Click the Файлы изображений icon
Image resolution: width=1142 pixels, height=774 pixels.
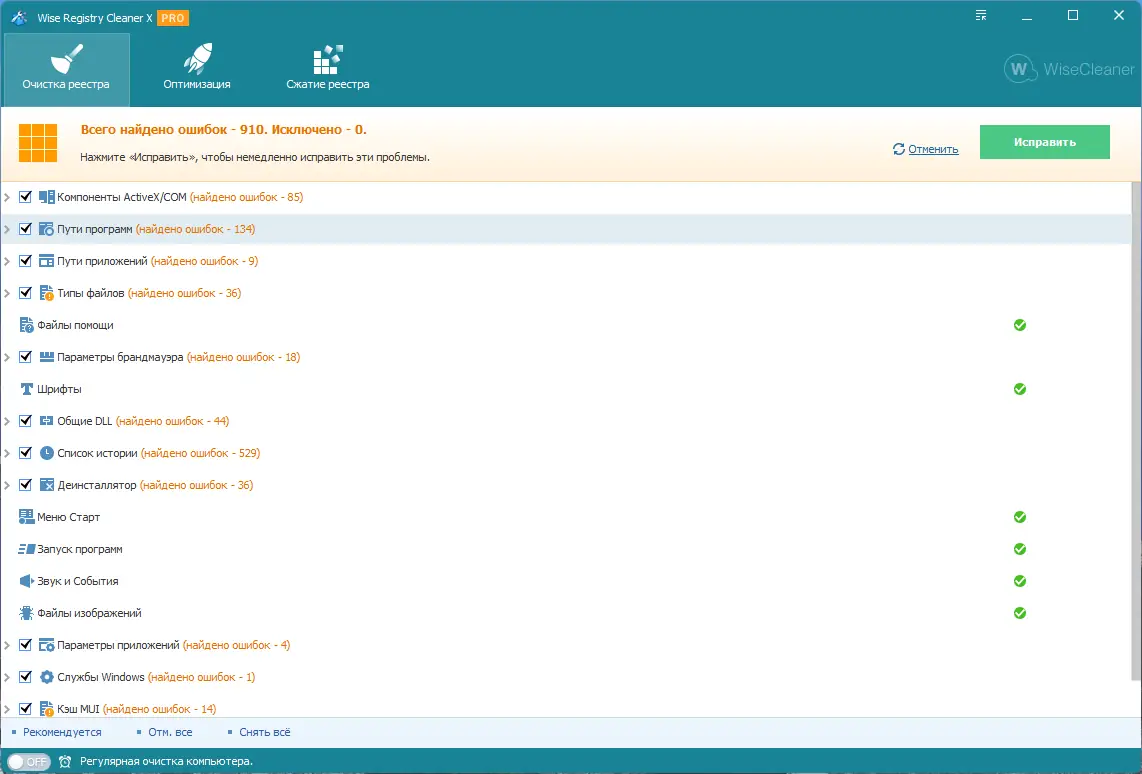26,613
